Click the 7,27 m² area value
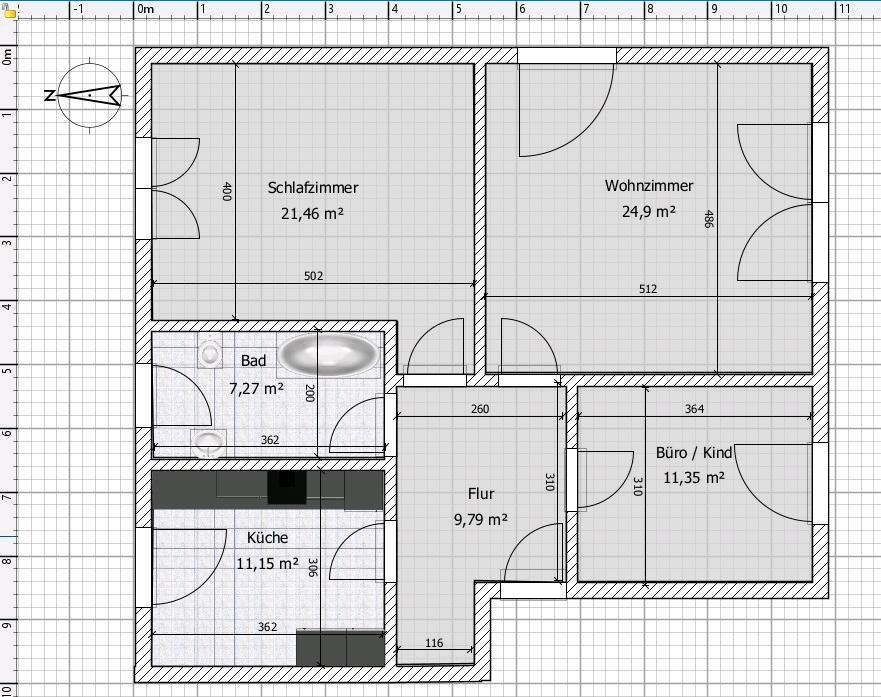This screenshot has height=697, width=881. point(256,388)
